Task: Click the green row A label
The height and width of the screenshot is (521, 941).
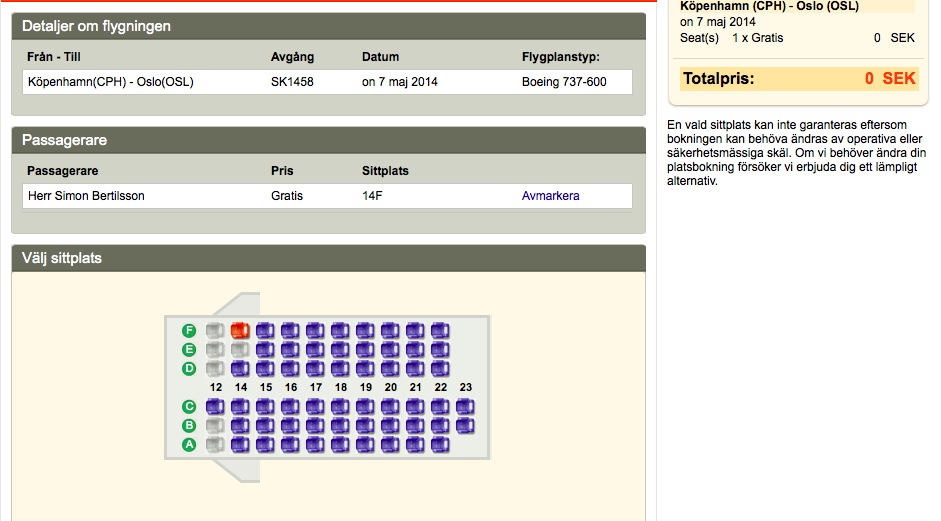Action: pos(189,445)
